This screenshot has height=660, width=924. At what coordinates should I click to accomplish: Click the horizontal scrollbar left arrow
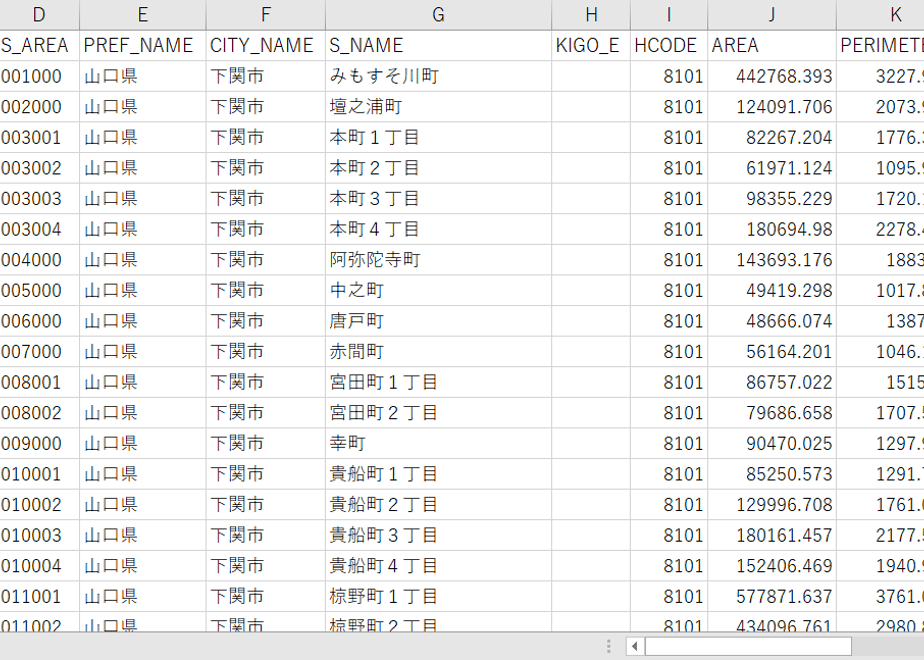[635, 646]
